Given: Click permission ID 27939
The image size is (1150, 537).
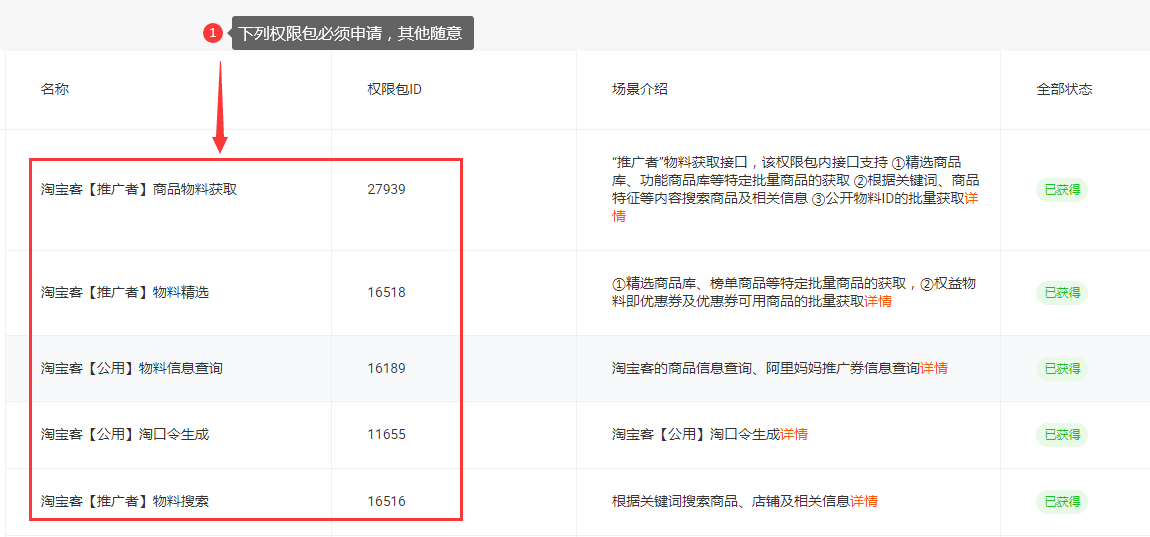Looking at the screenshot, I should click(x=387, y=189).
